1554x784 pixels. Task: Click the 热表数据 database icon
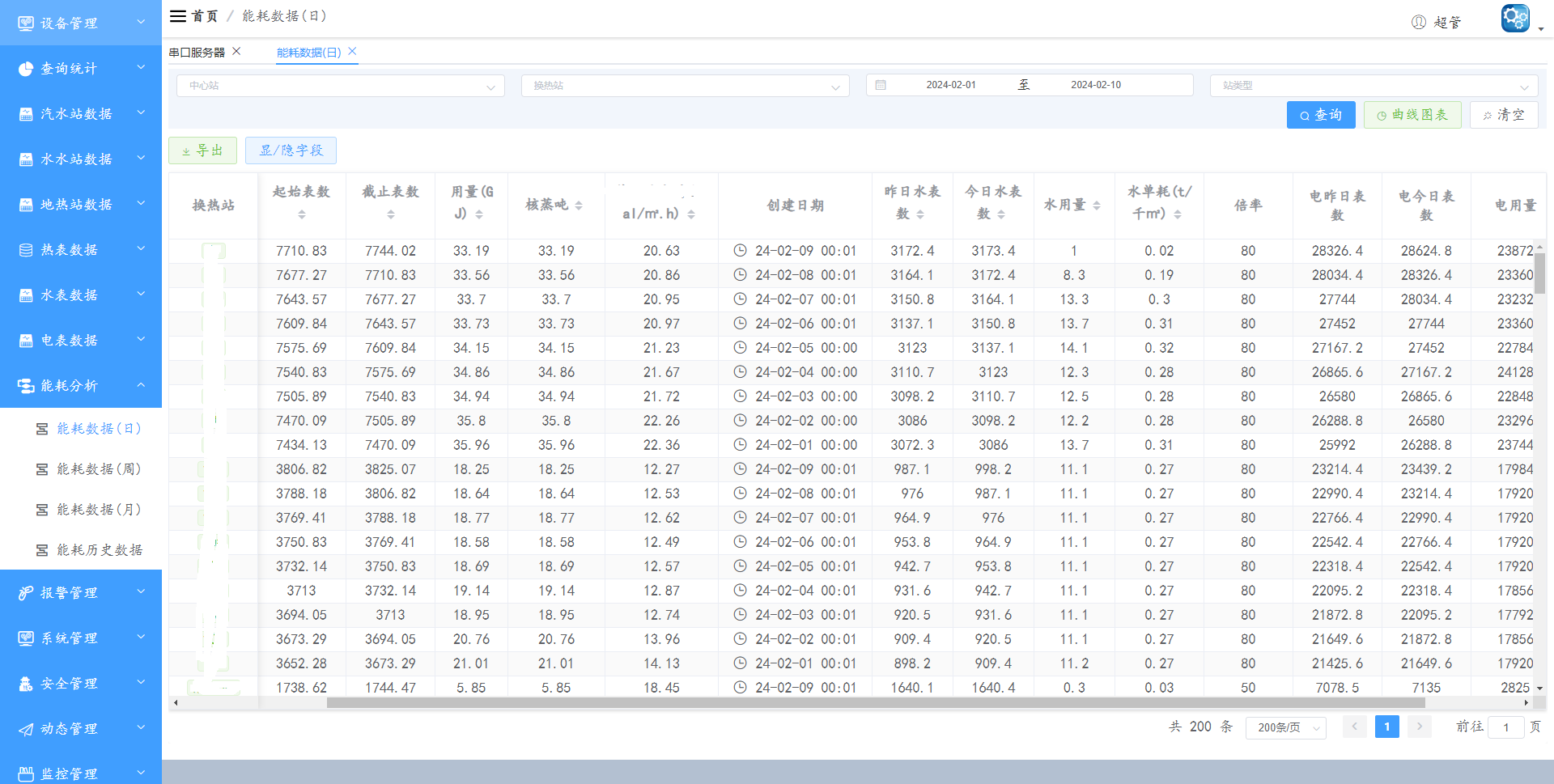click(x=26, y=250)
